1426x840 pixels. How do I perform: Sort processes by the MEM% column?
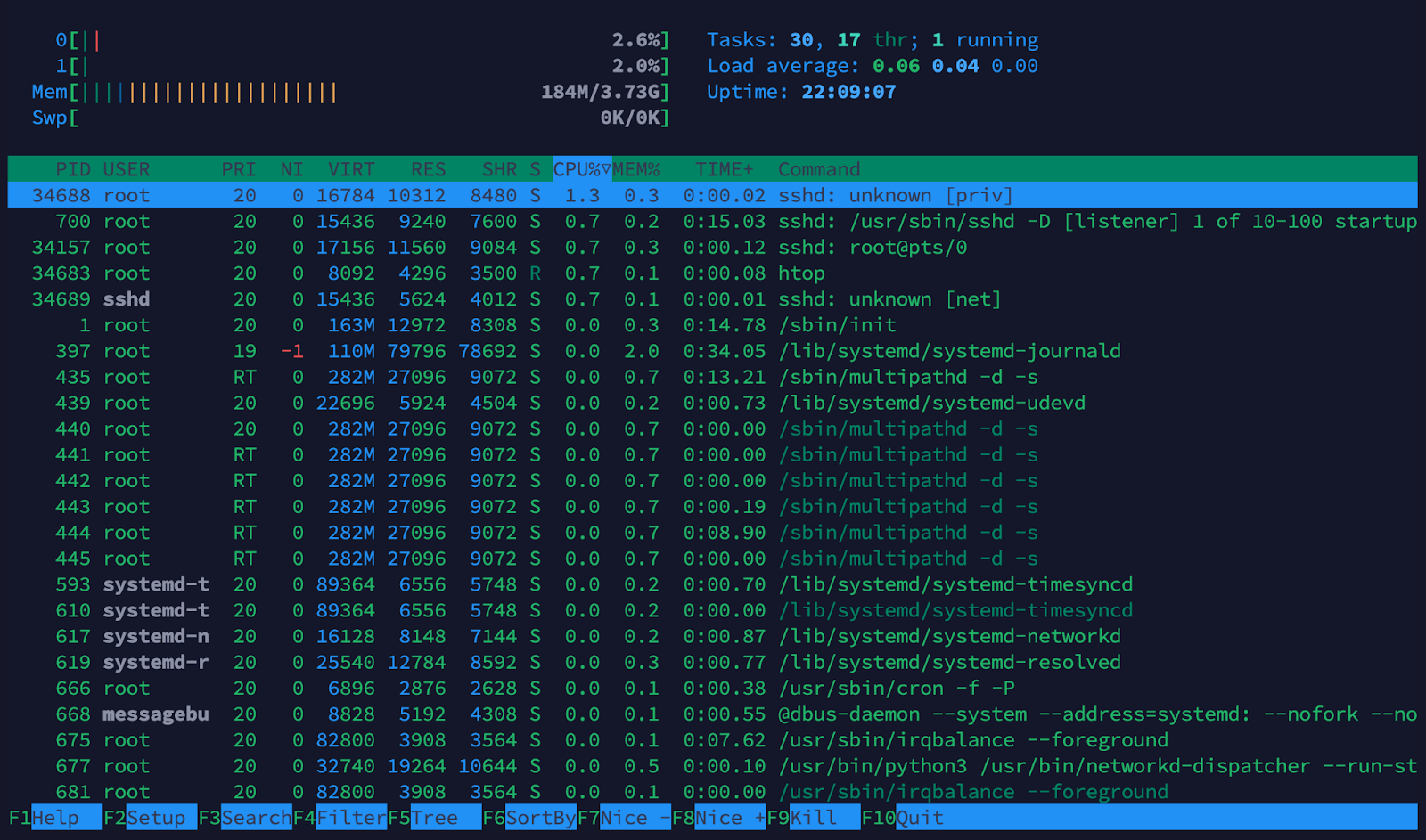[x=636, y=168]
